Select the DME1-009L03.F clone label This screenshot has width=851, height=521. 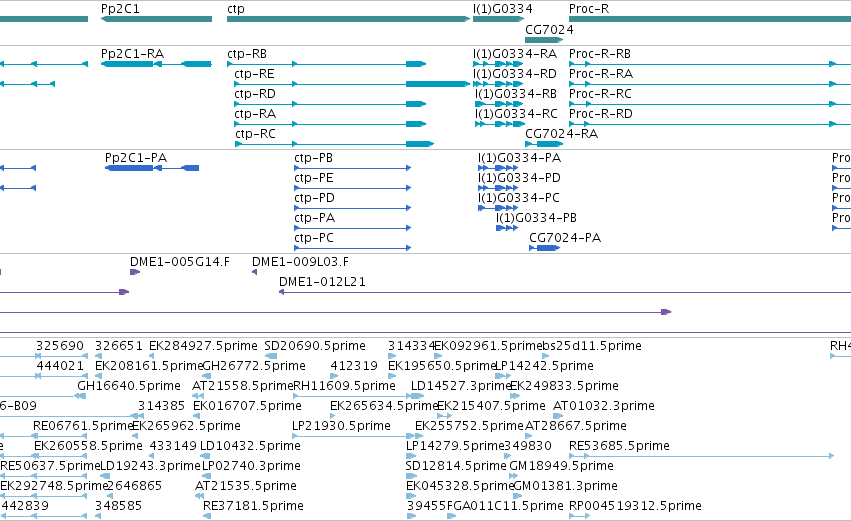[x=300, y=262]
